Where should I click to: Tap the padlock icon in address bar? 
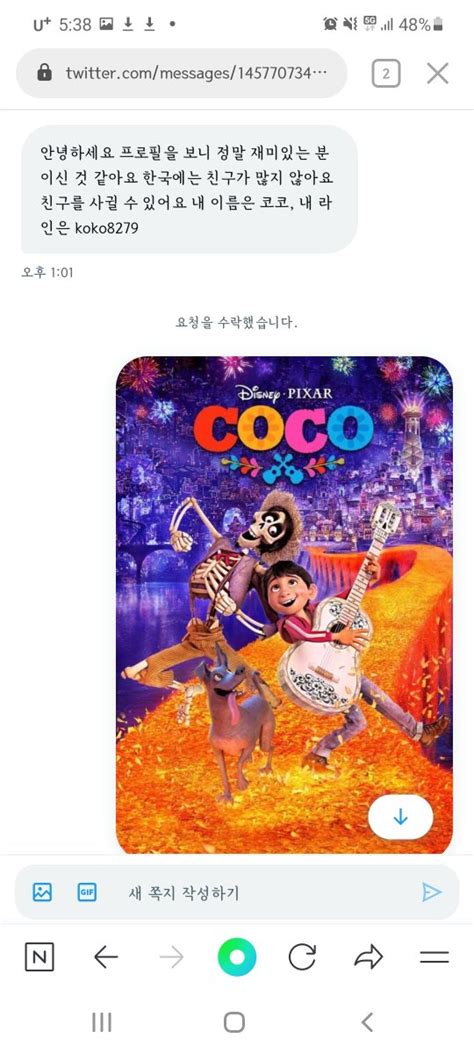[x=45, y=73]
